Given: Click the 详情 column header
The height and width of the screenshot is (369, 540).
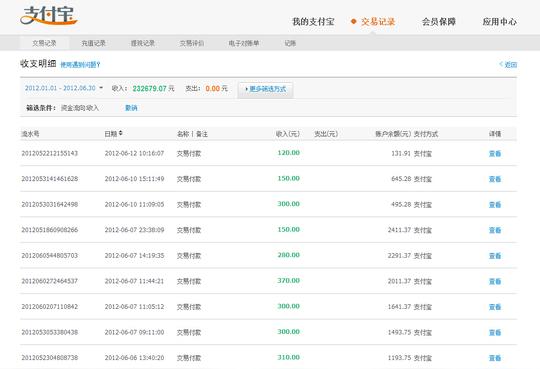Looking at the screenshot, I should tap(495, 134).
